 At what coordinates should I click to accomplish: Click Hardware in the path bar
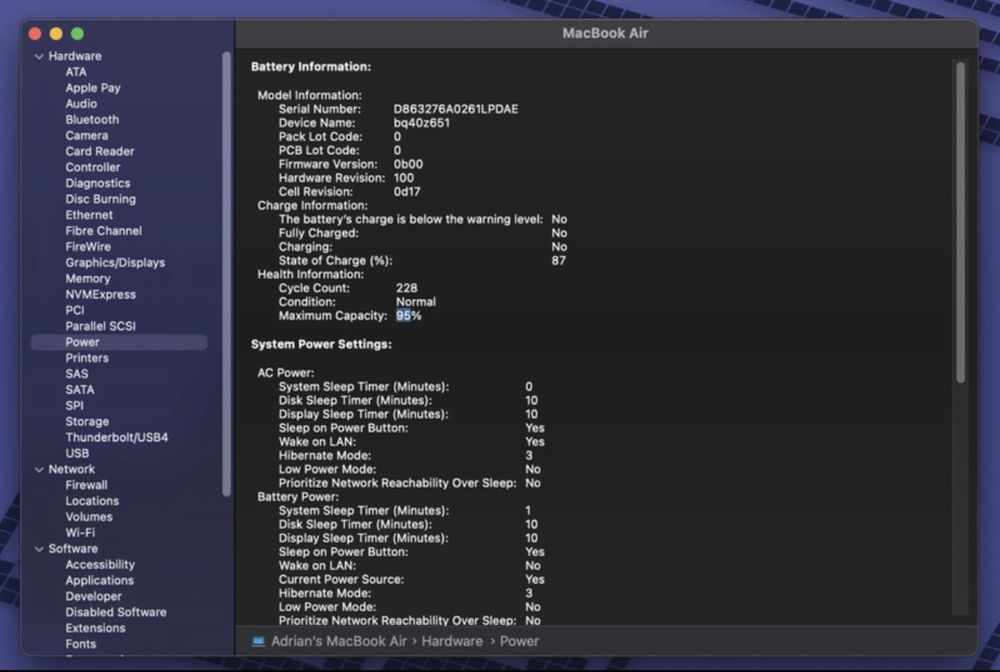(452, 642)
